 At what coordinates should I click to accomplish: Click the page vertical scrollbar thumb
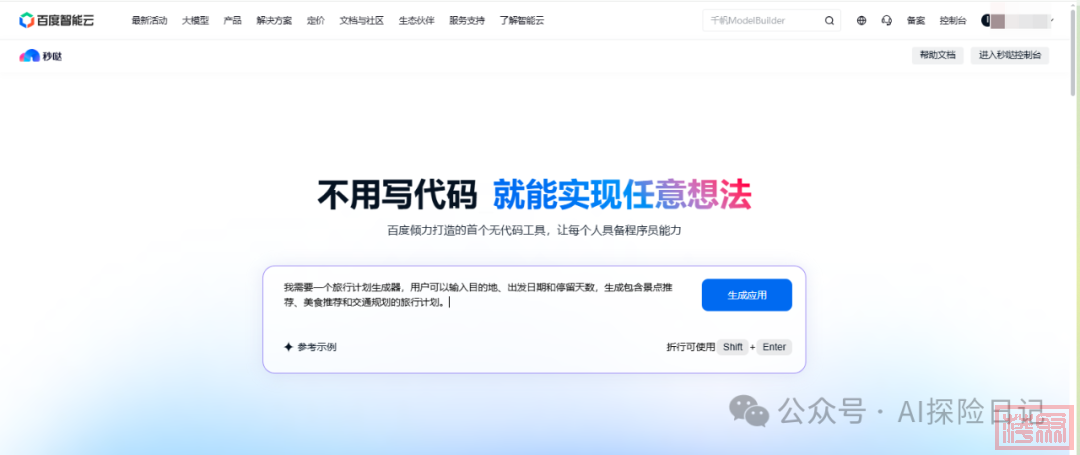tap(1074, 52)
